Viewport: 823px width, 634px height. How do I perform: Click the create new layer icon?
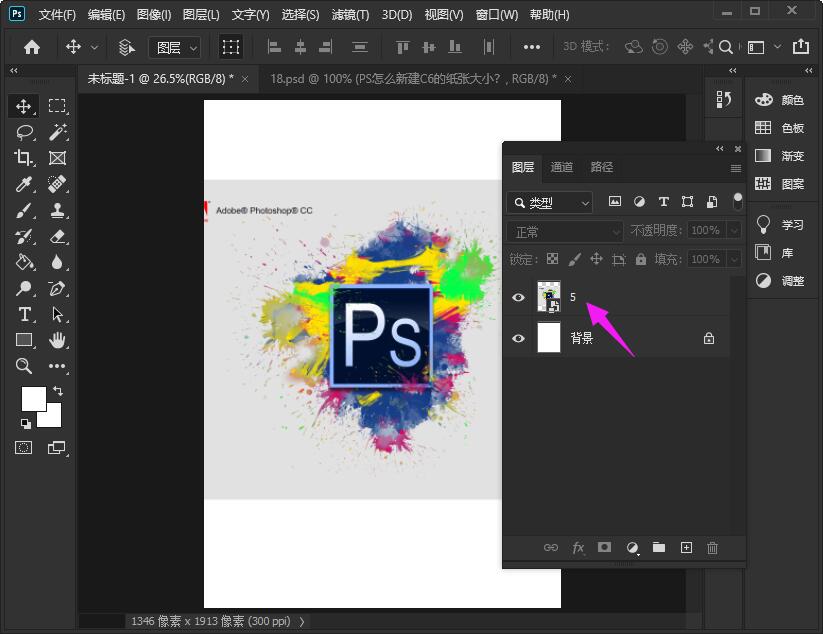coord(686,548)
